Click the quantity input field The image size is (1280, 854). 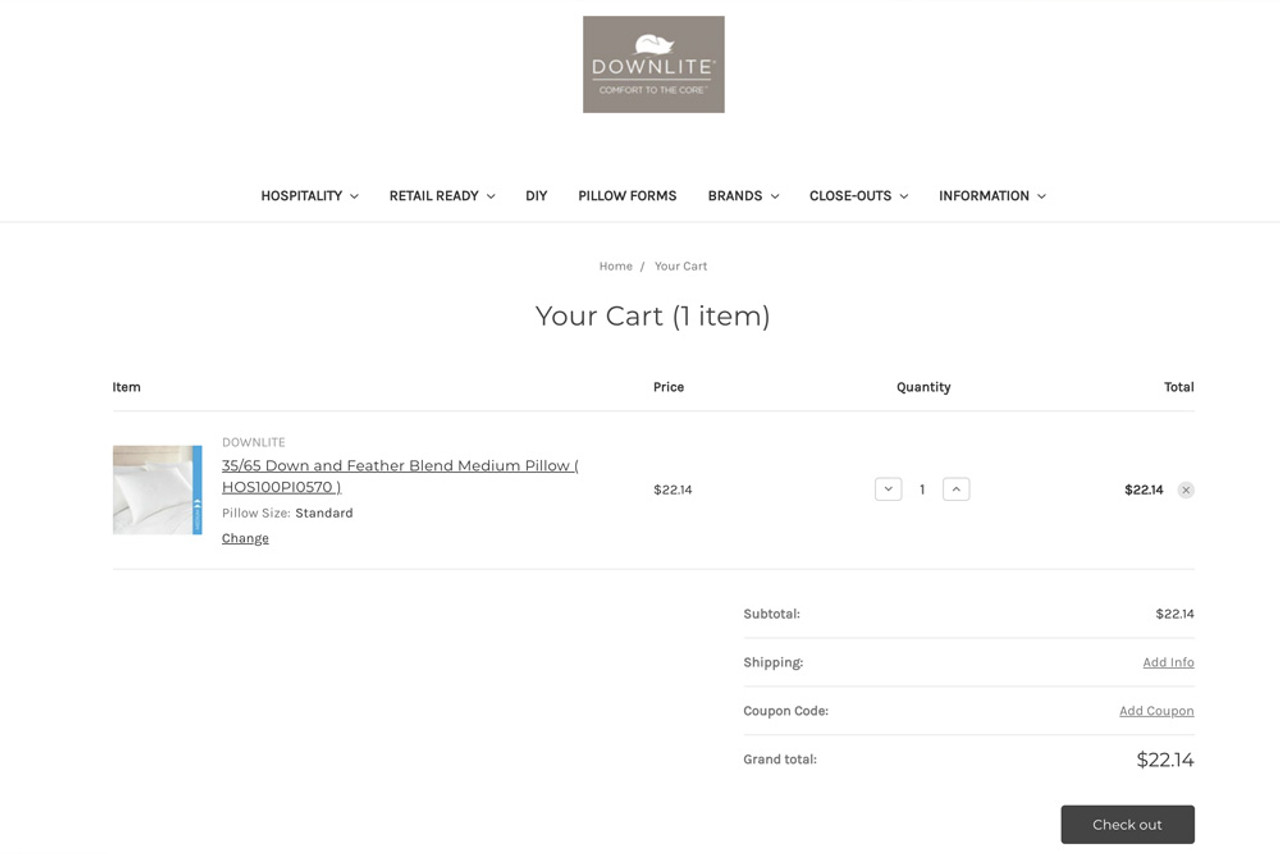click(922, 489)
